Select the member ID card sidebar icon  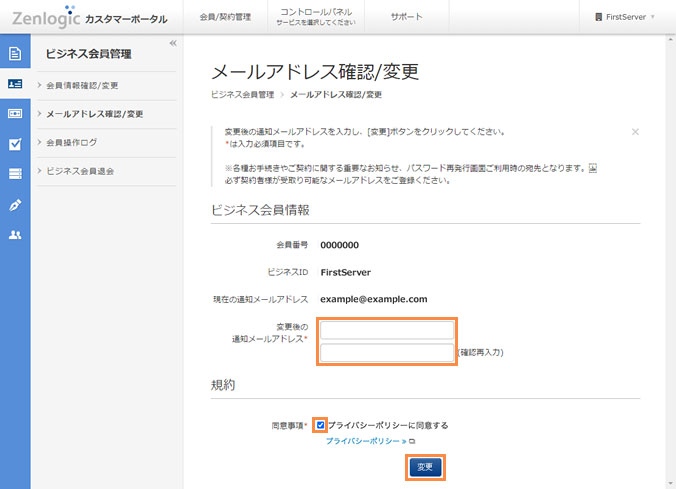coord(15,84)
